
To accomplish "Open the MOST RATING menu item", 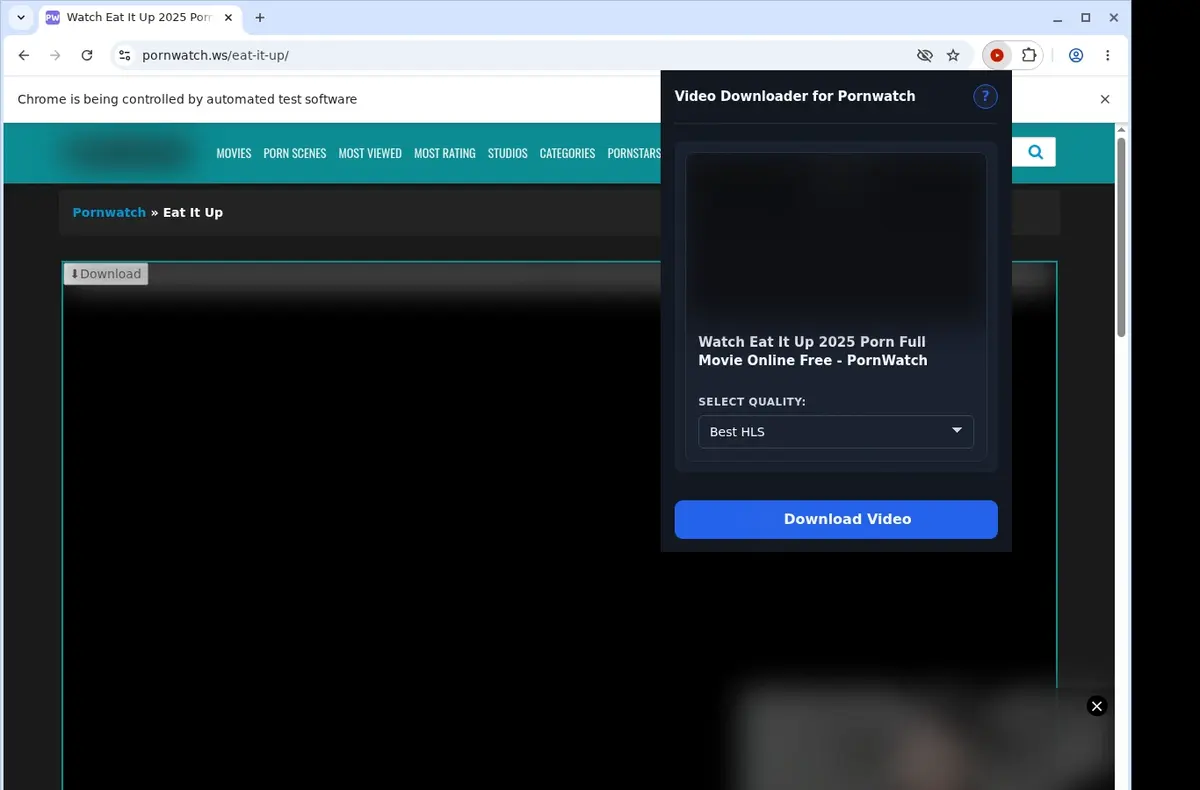I will click(445, 153).
